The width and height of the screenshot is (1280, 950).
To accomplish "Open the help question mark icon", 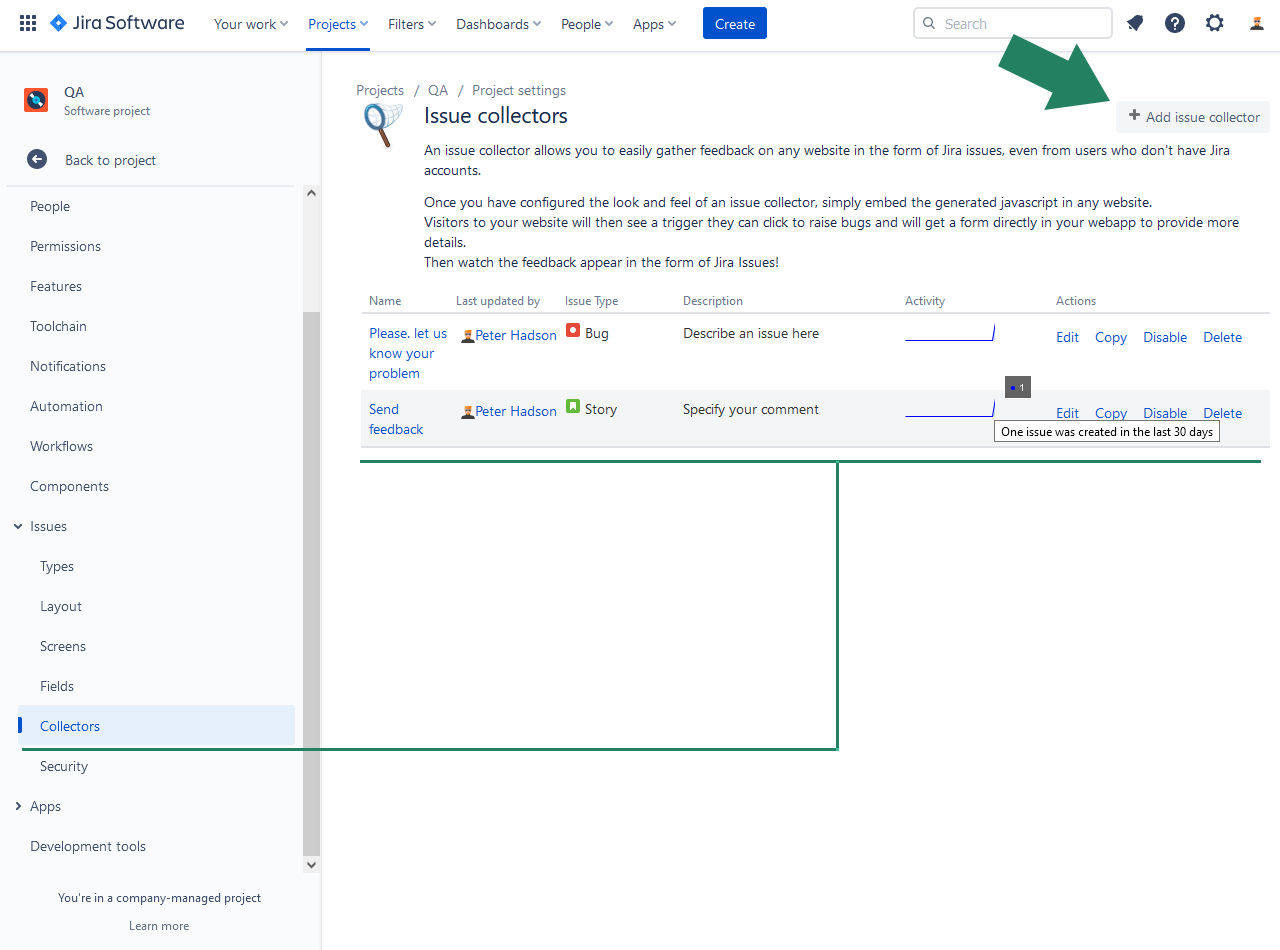I will point(1175,24).
